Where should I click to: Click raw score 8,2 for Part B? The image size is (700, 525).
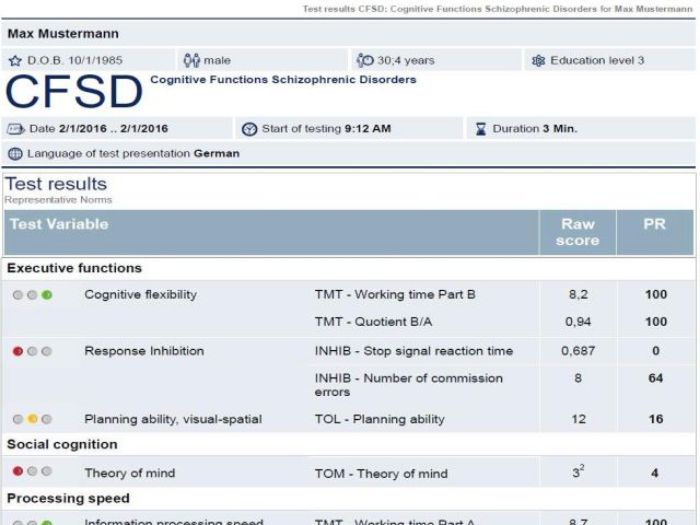tap(578, 295)
